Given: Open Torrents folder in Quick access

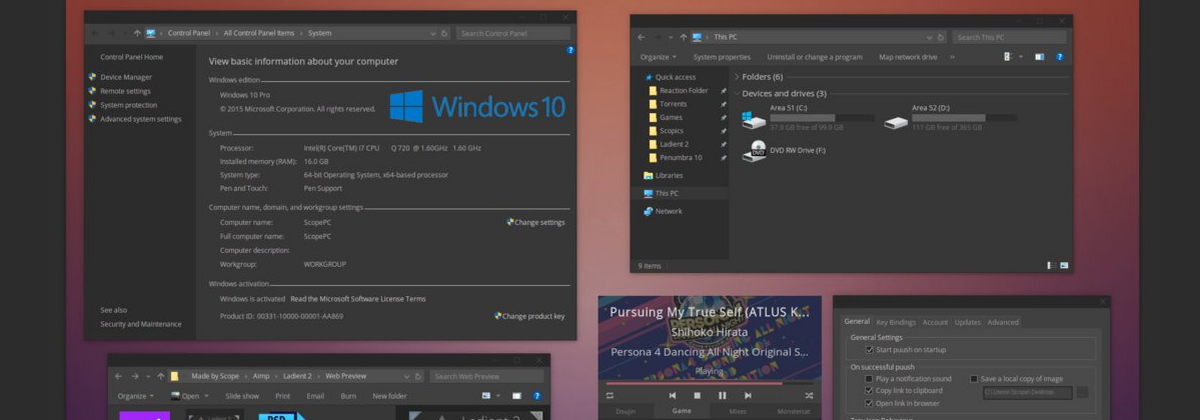Looking at the screenshot, I should [672, 104].
